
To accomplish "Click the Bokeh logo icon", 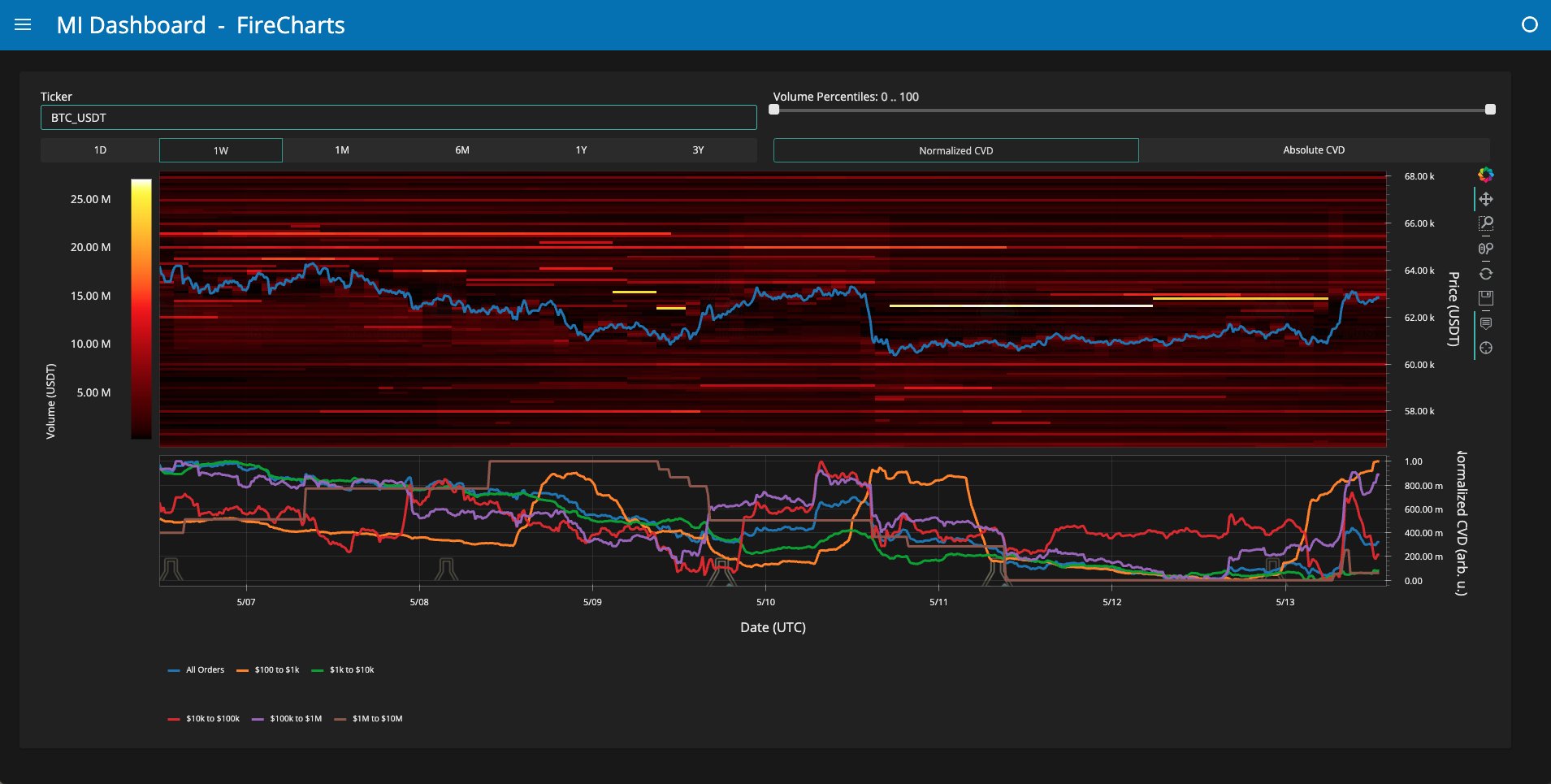I will [x=1486, y=174].
